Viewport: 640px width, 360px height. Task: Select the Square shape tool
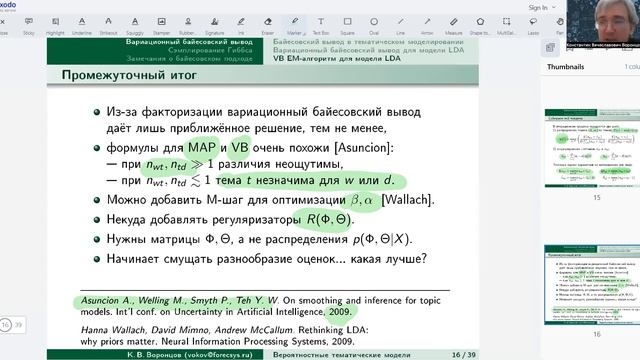347,25
